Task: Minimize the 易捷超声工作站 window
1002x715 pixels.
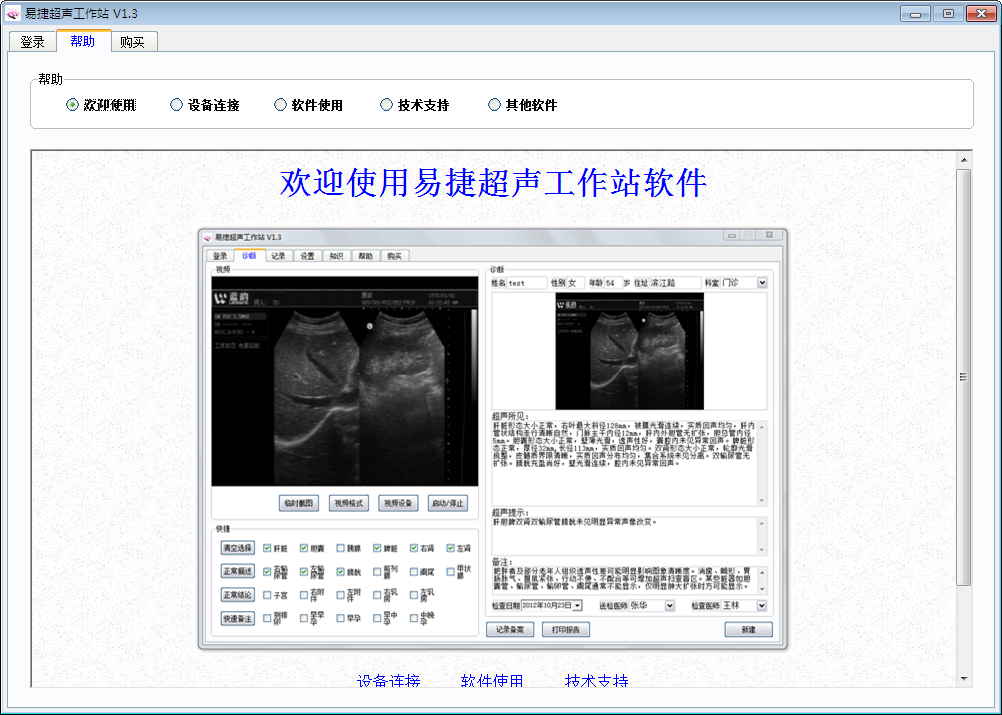Action: [915, 13]
